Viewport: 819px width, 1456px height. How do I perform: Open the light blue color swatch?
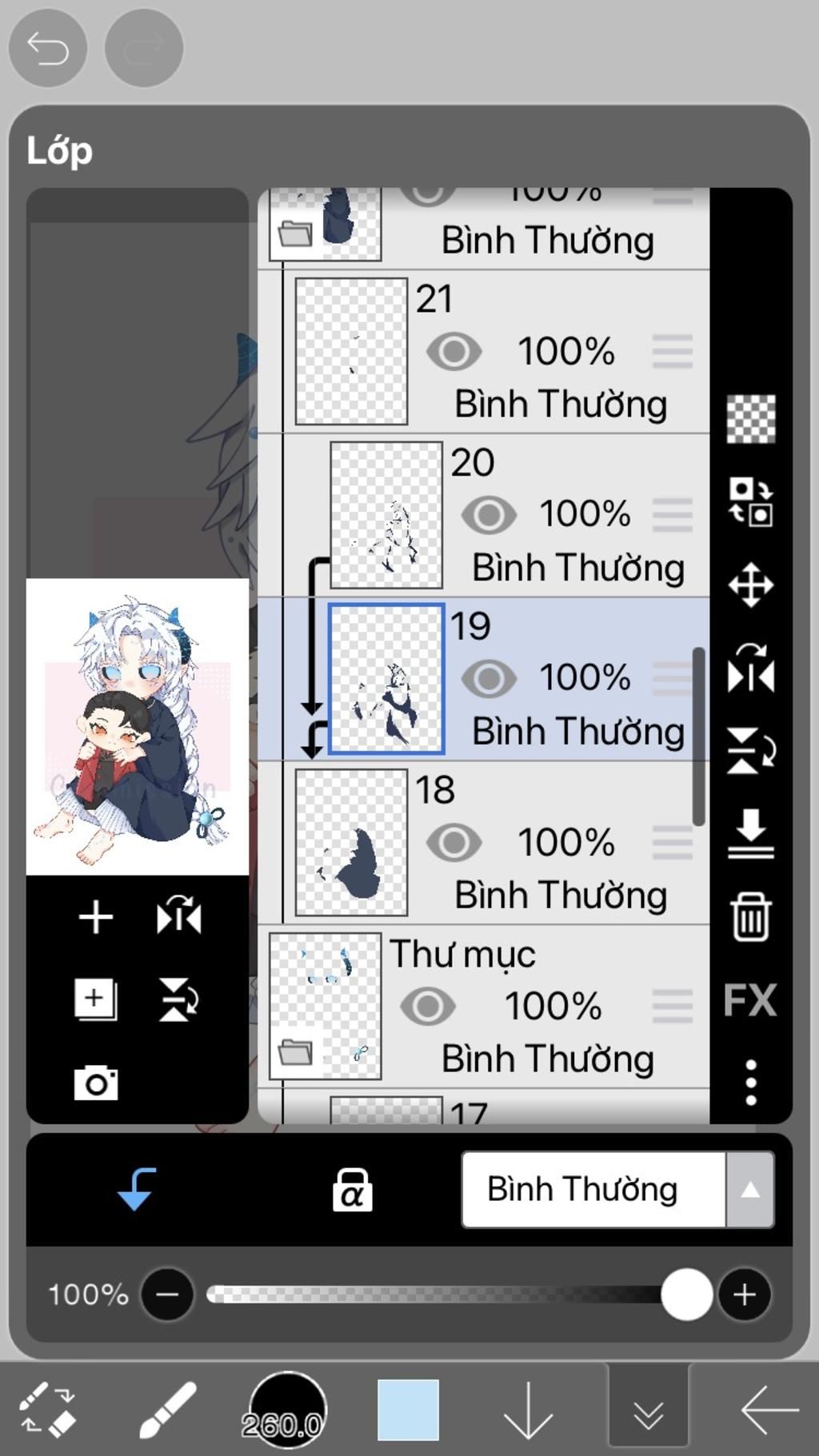tap(408, 1409)
